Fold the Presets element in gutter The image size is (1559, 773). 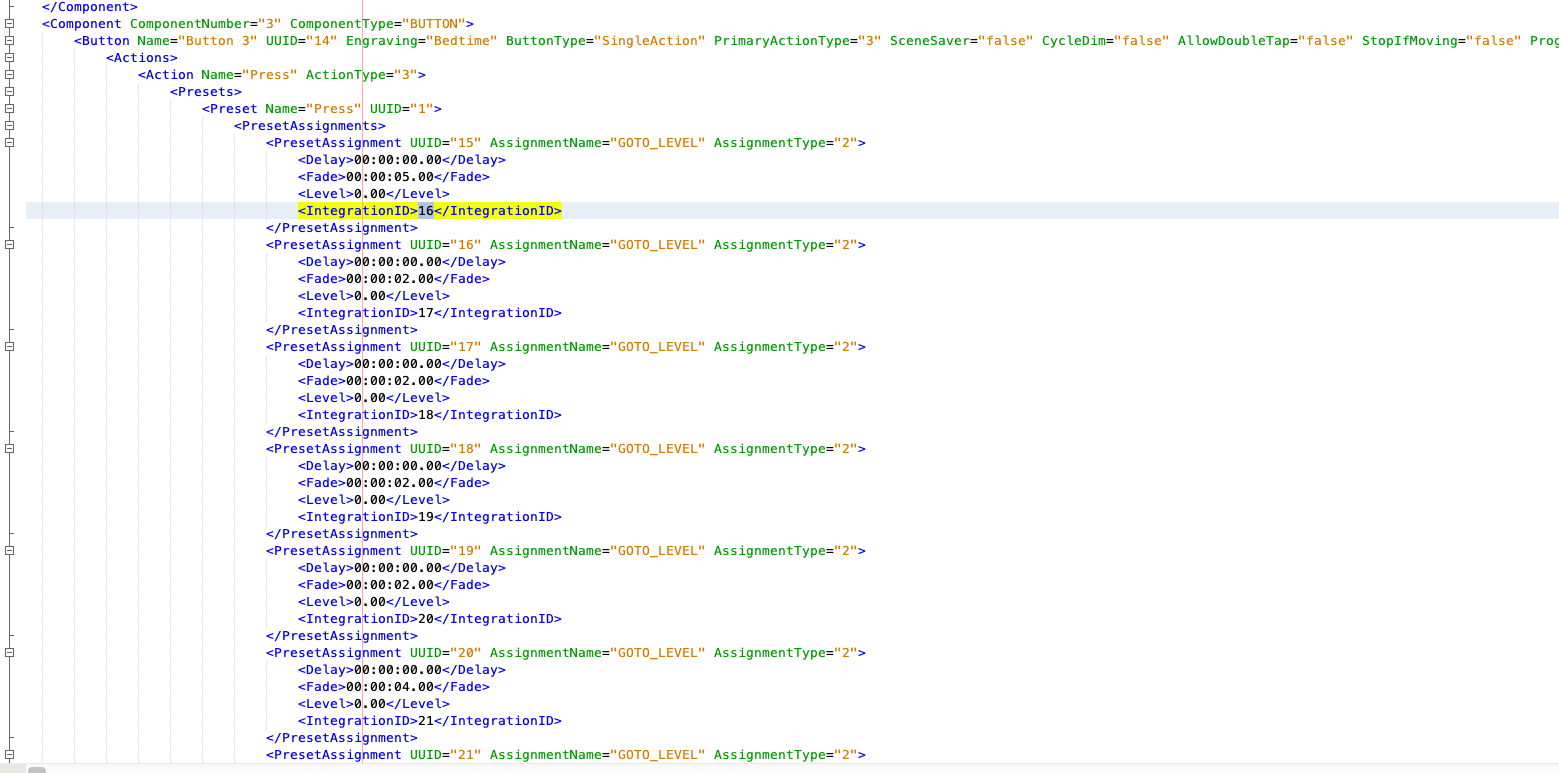coord(9,92)
